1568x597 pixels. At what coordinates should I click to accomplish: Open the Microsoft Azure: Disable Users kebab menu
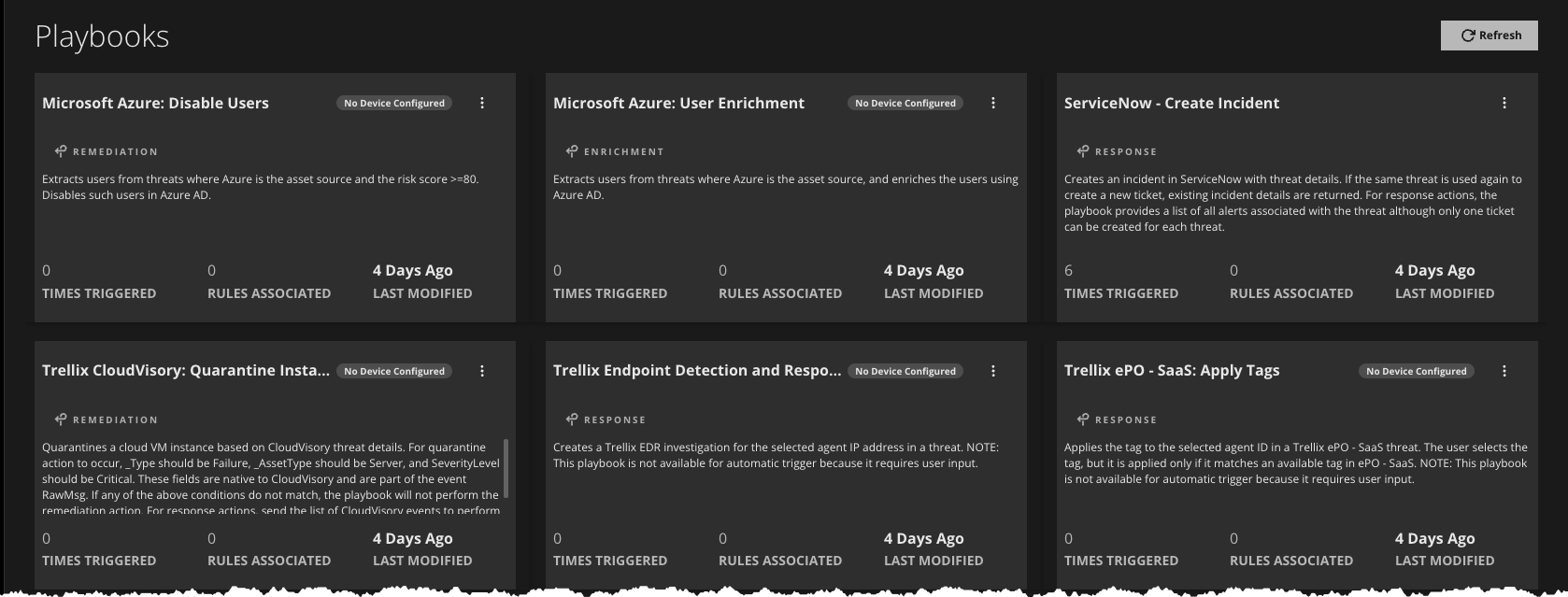click(482, 103)
